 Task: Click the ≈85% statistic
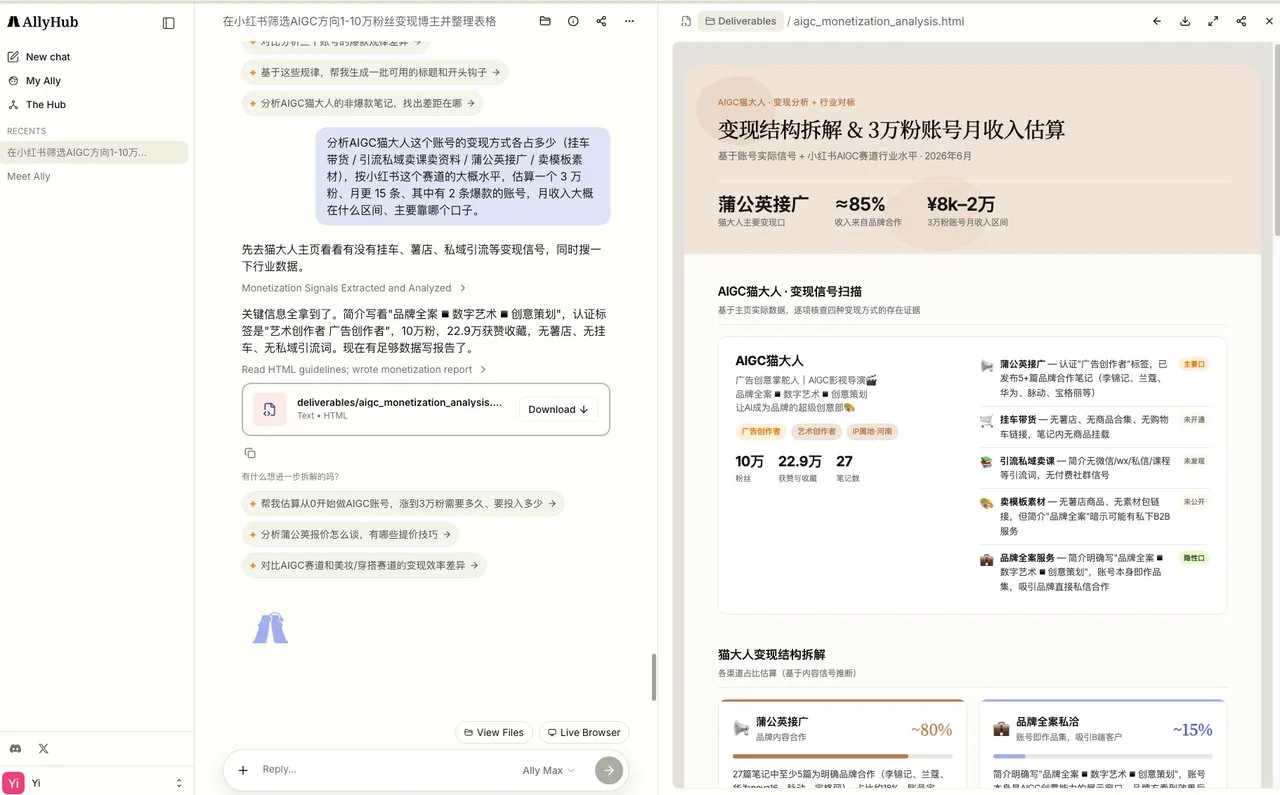pos(860,204)
